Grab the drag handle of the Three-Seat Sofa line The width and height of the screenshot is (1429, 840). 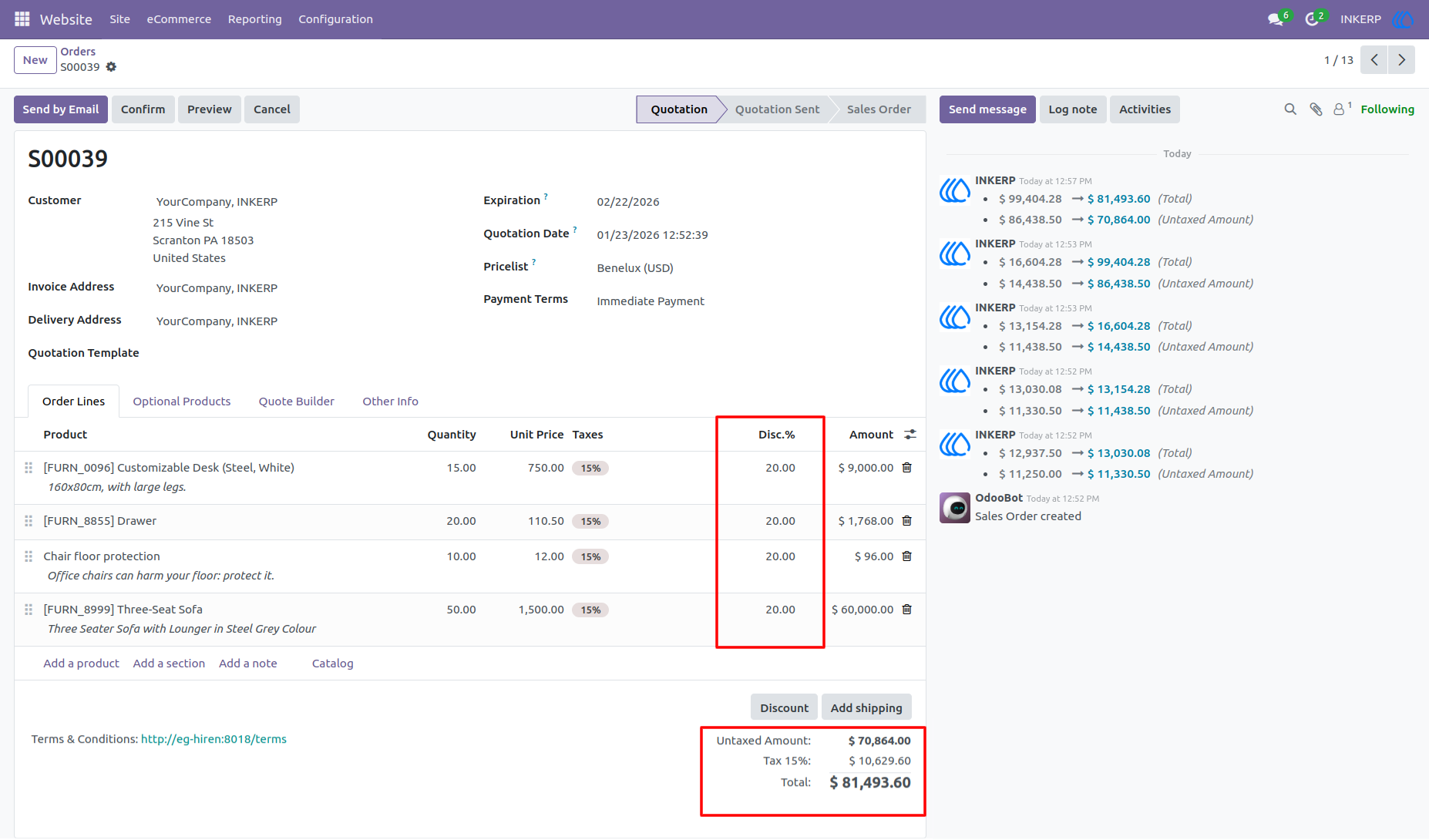coord(29,610)
